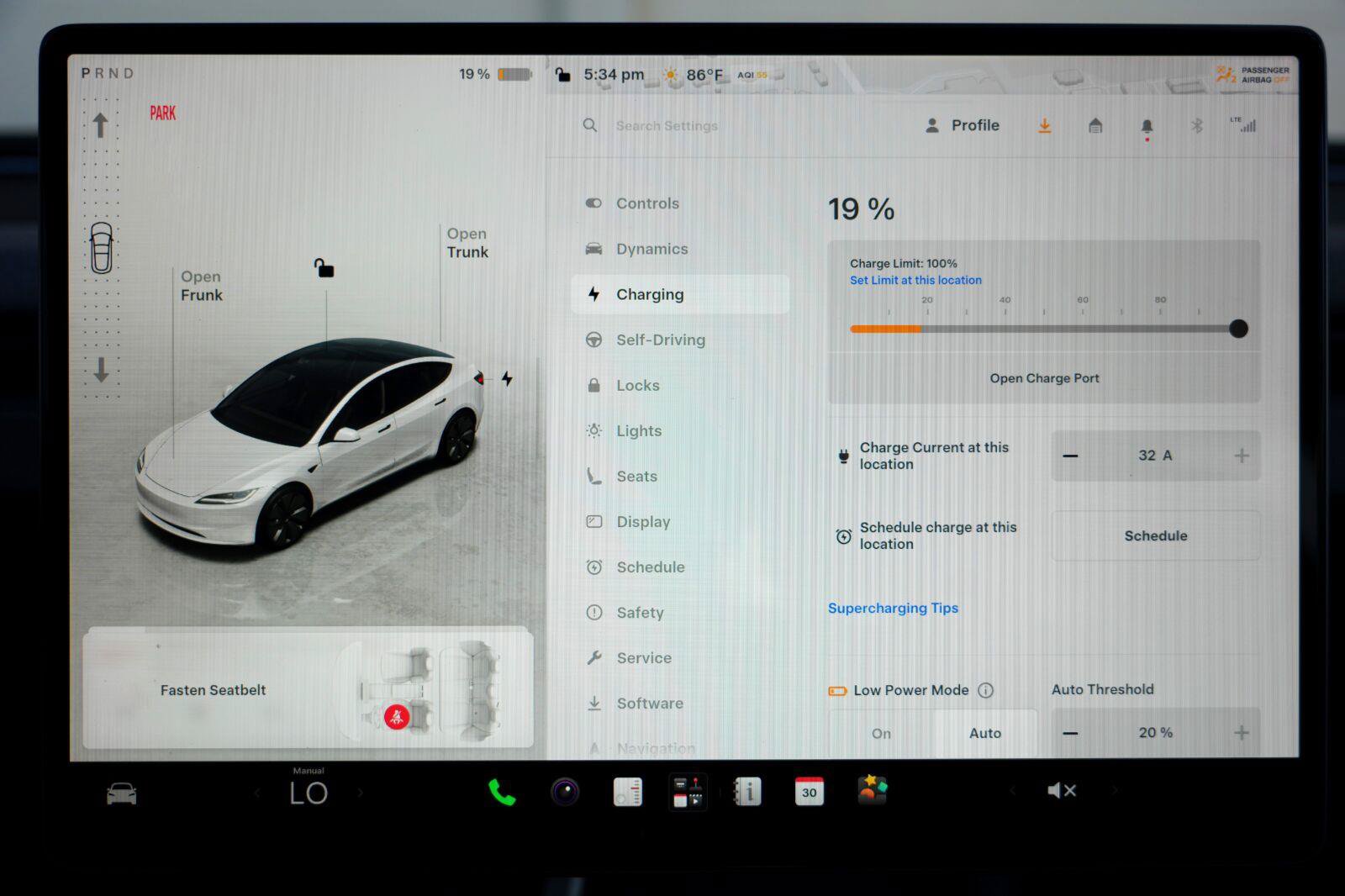
Task: Tap Open Trunk label
Action: (467, 243)
